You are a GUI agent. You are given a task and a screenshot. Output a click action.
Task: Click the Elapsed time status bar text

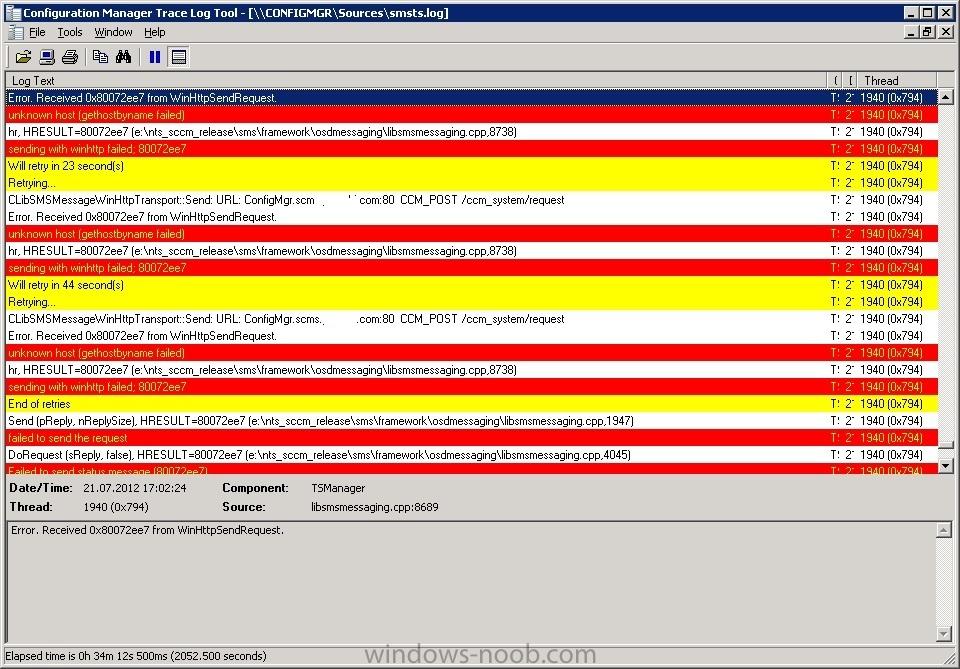[x=136, y=656]
